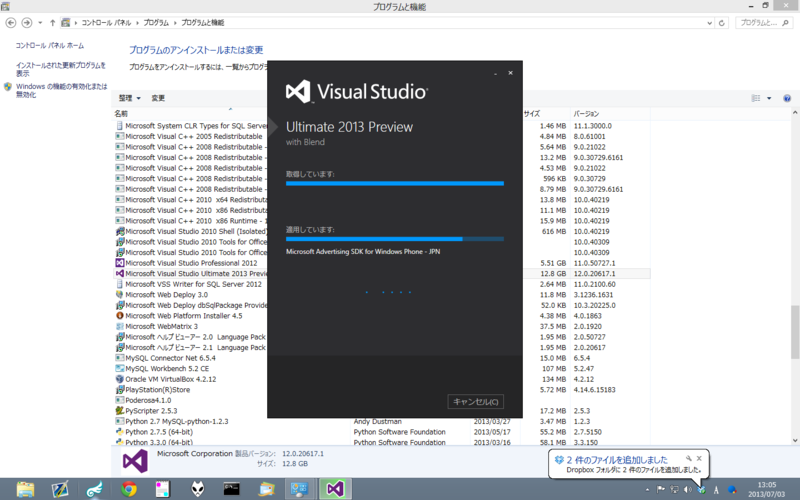The height and width of the screenshot is (500, 800).
Task: Open the command prompt taskbar icon
Action: (x=232, y=489)
